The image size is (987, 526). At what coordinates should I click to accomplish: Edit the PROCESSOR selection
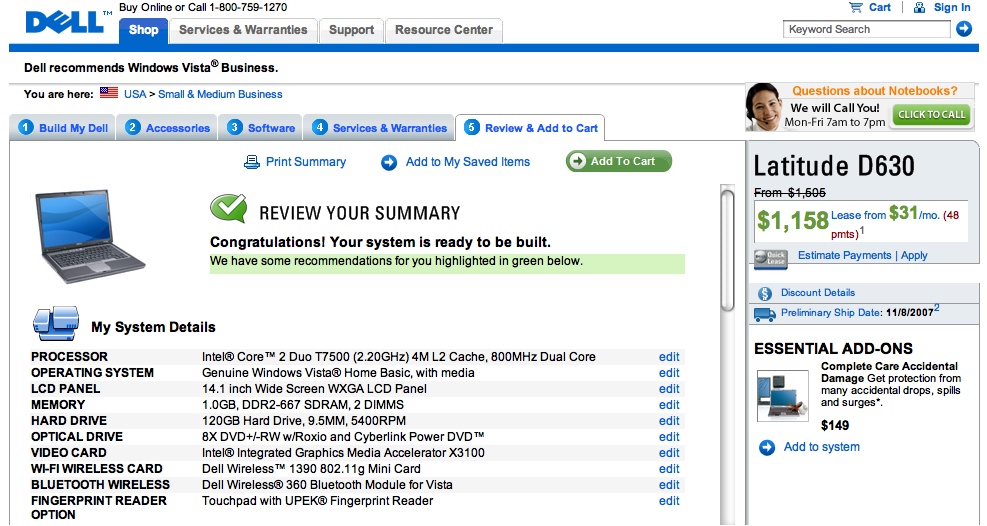pyautogui.click(x=669, y=357)
